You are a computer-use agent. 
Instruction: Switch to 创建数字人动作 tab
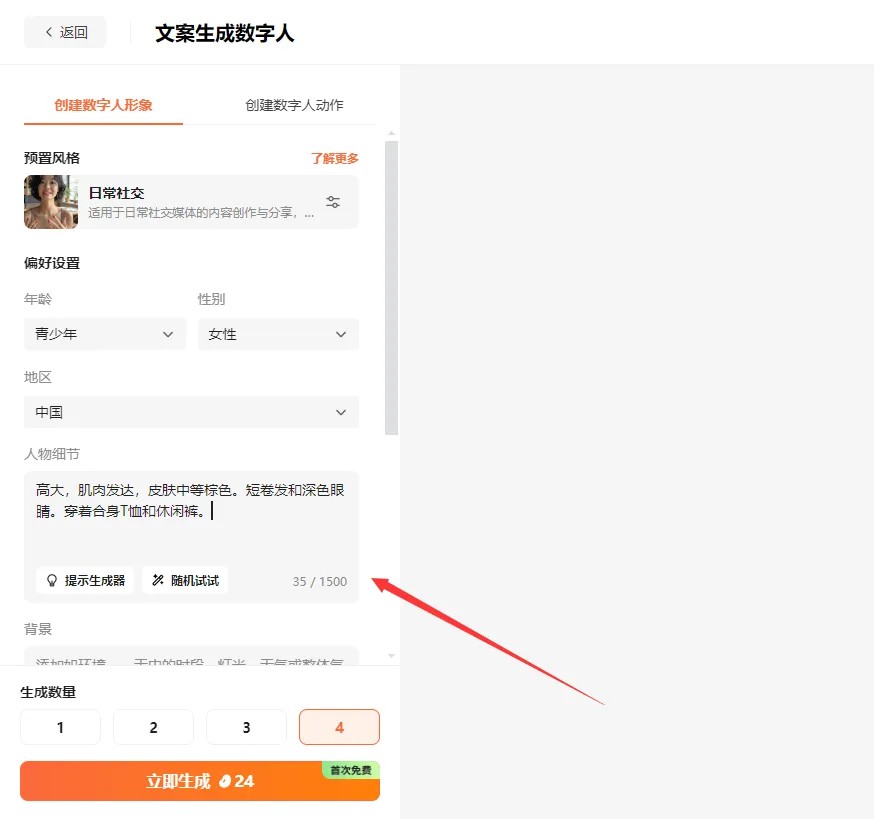pyautogui.click(x=294, y=105)
